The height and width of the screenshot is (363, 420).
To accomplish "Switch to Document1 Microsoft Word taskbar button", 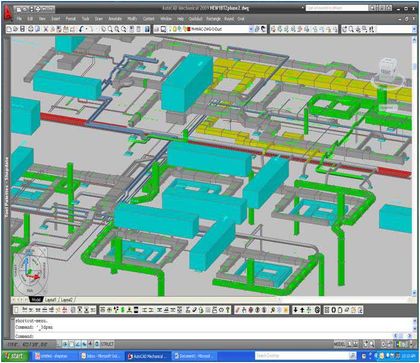I will coord(195,356).
